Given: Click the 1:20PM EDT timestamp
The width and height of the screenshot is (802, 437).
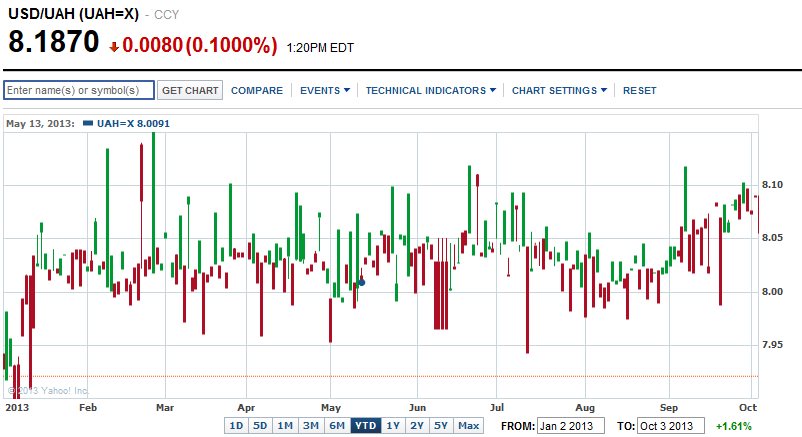Looking at the screenshot, I should pyautogui.click(x=320, y=48).
